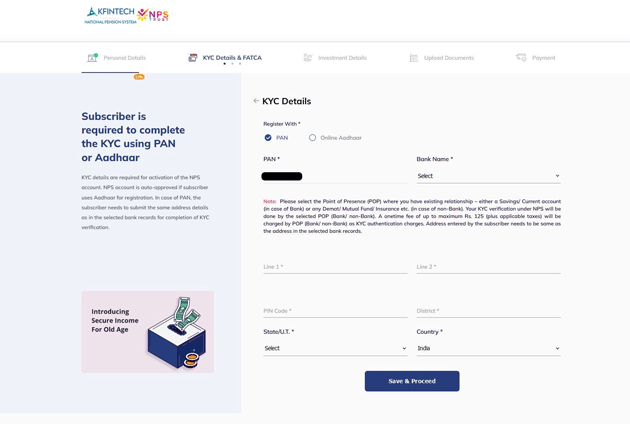This screenshot has width=630, height=424.
Task: Select the Online Aadhaar radio option
Action: 312,138
